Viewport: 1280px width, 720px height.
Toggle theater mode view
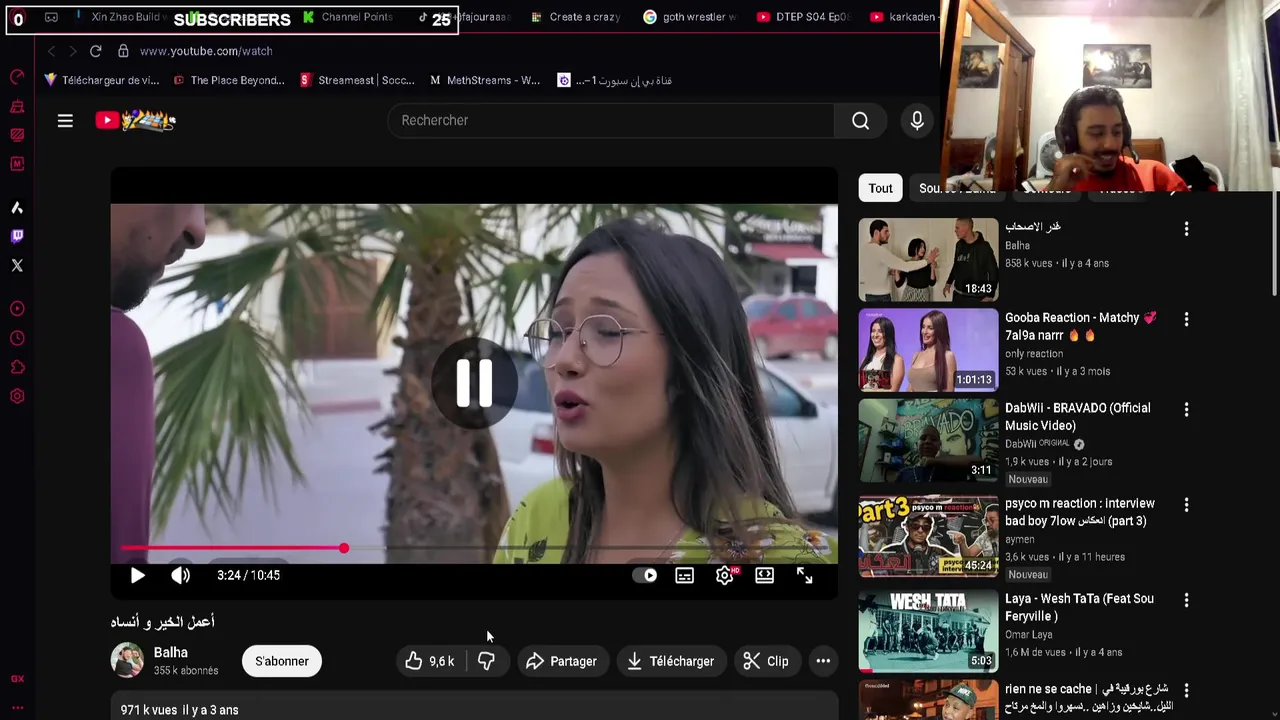pyautogui.click(x=764, y=575)
